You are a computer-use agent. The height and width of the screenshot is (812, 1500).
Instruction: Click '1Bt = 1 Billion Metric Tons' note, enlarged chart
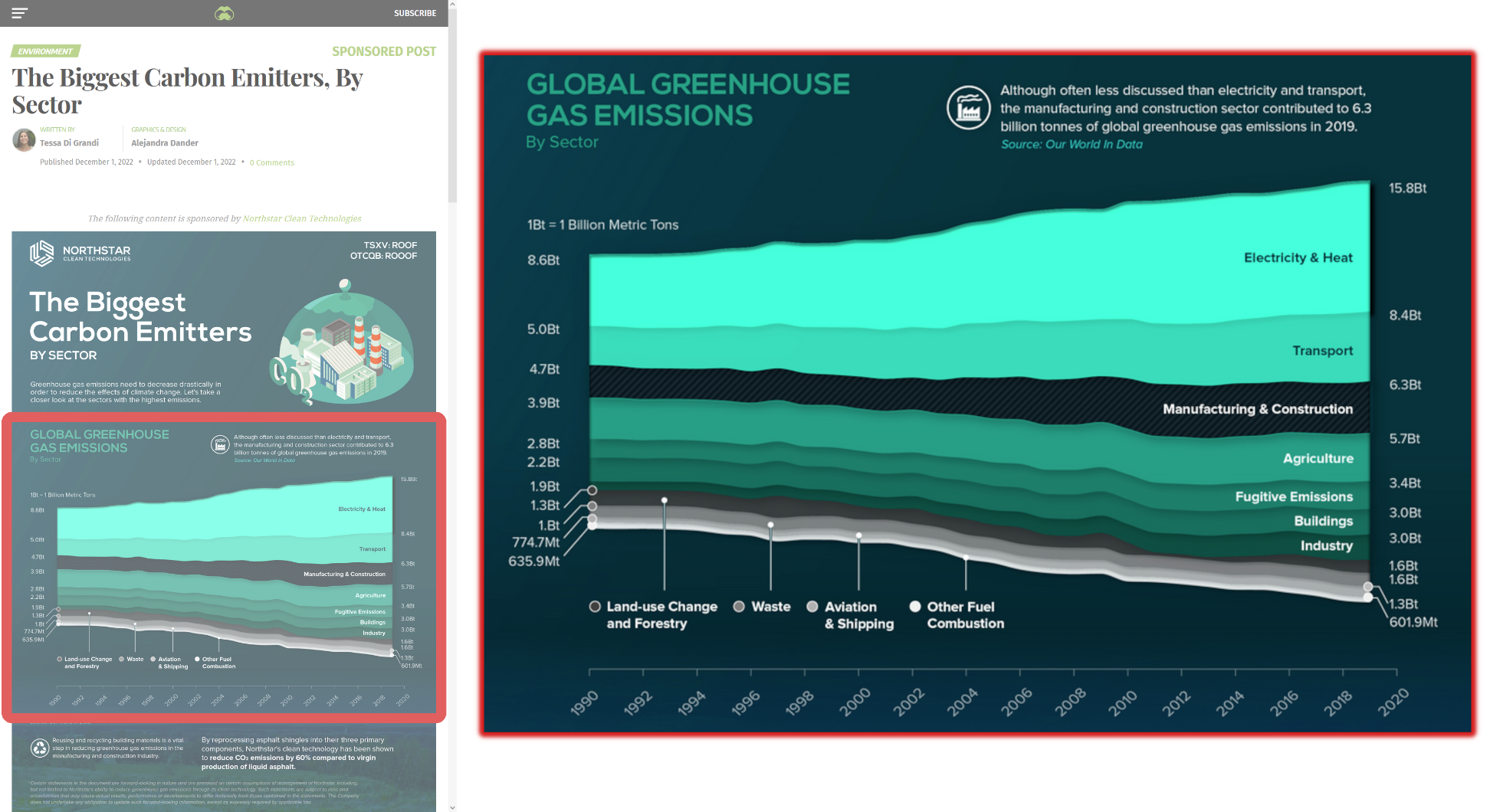(602, 224)
